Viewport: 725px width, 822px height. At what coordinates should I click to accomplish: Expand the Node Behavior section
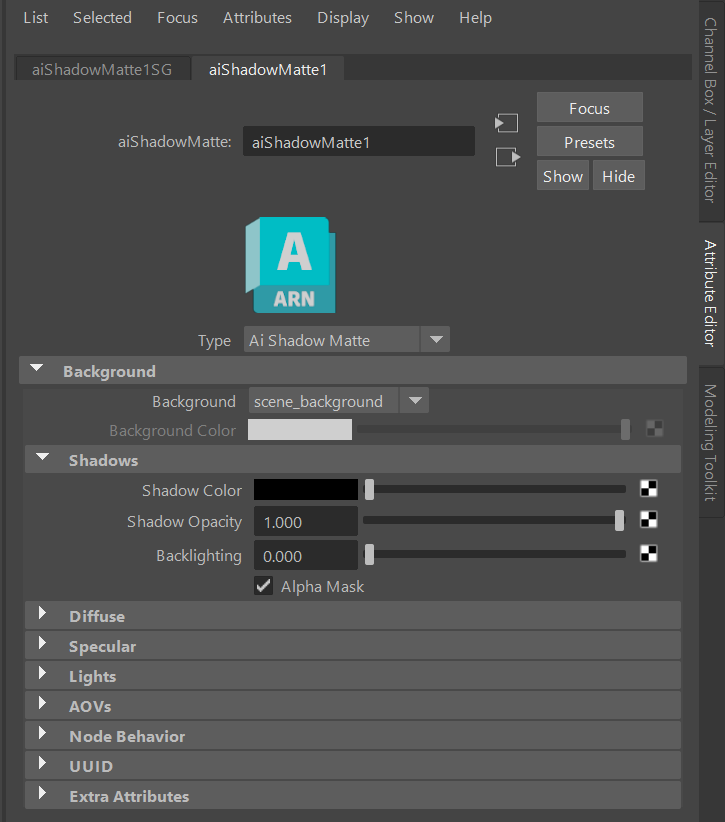point(43,733)
